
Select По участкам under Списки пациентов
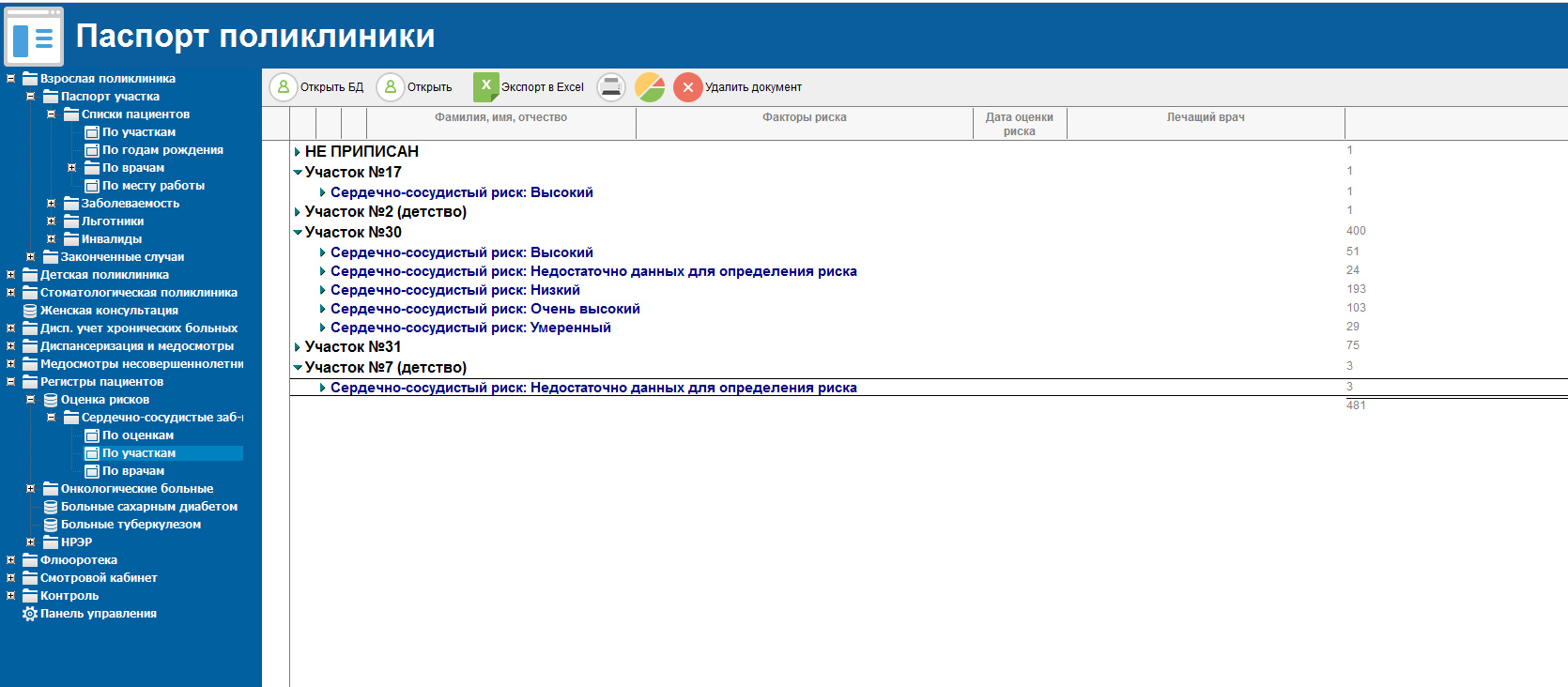[138, 132]
